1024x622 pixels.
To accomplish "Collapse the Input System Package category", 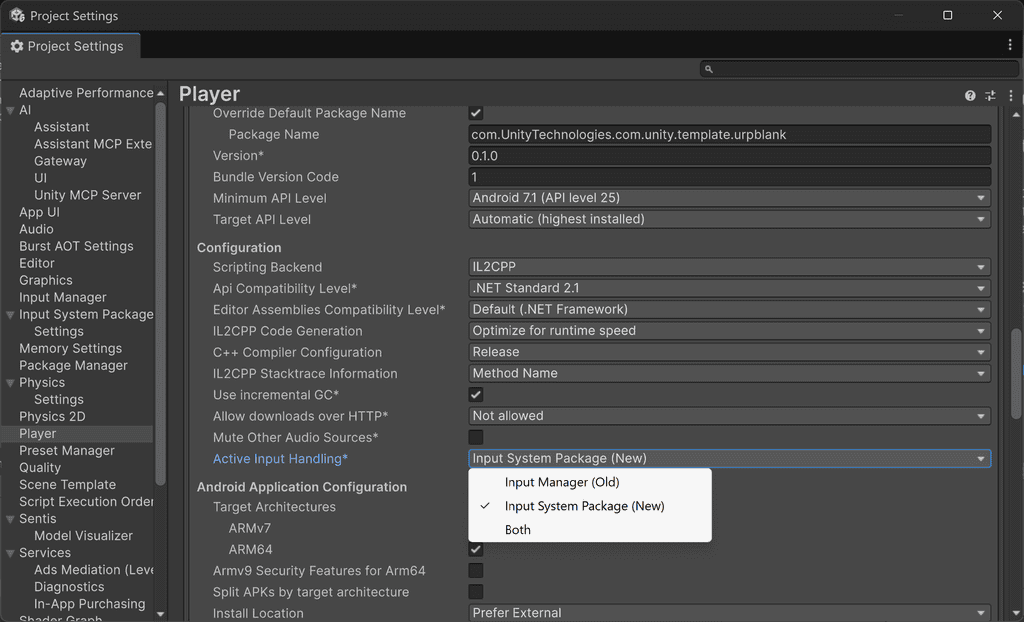I will (x=10, y=315).
